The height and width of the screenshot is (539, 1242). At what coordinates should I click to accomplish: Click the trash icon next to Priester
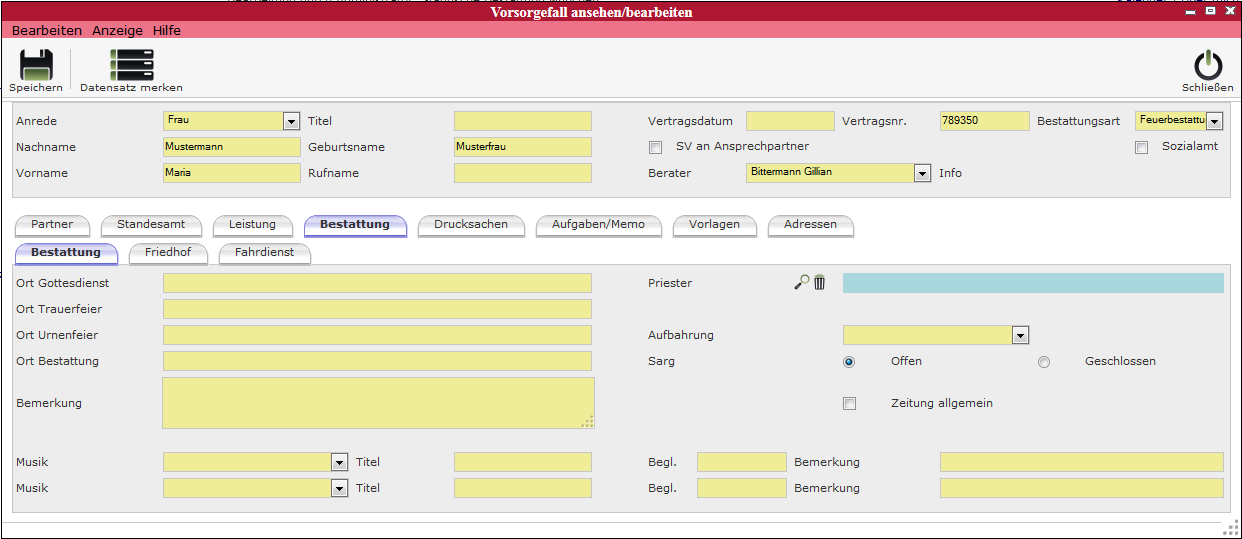pos(820,283)
